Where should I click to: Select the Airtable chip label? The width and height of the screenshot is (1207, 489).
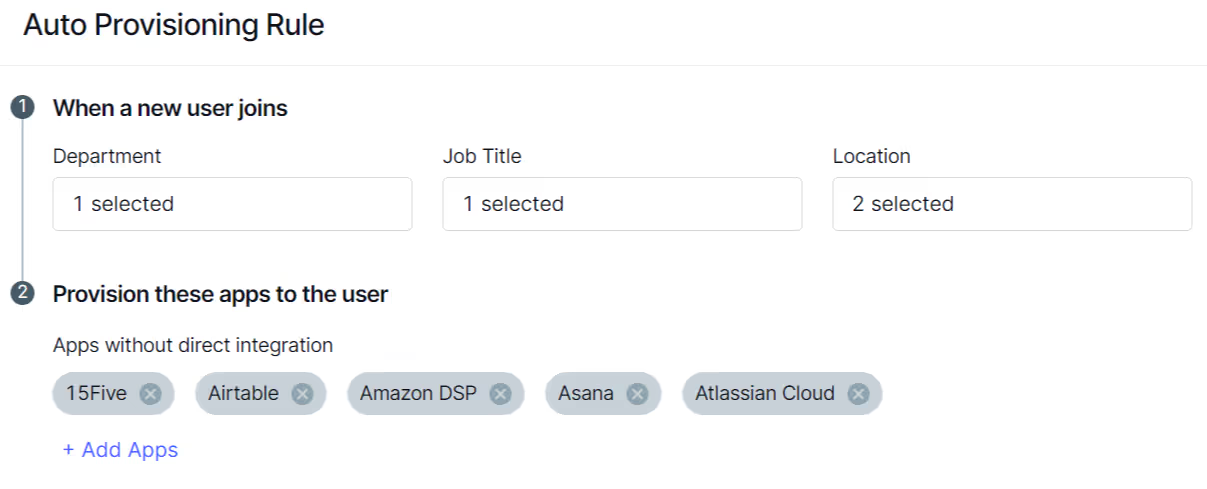coord(243,394)
